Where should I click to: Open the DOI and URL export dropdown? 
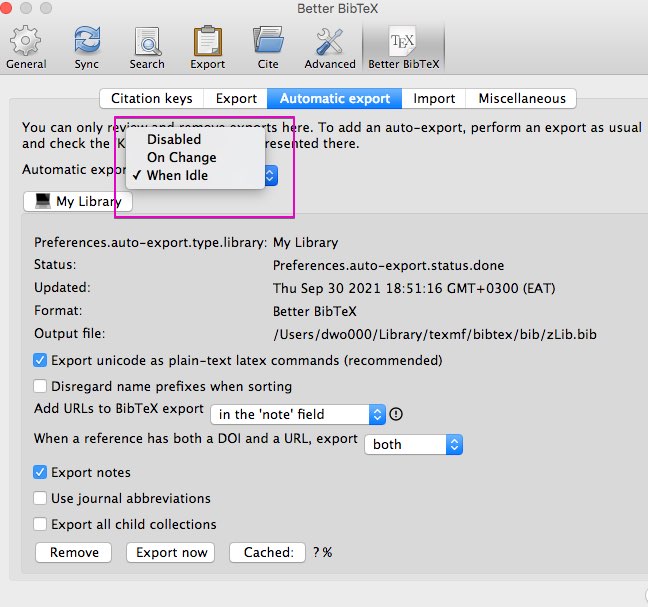[x=413, y=445]
